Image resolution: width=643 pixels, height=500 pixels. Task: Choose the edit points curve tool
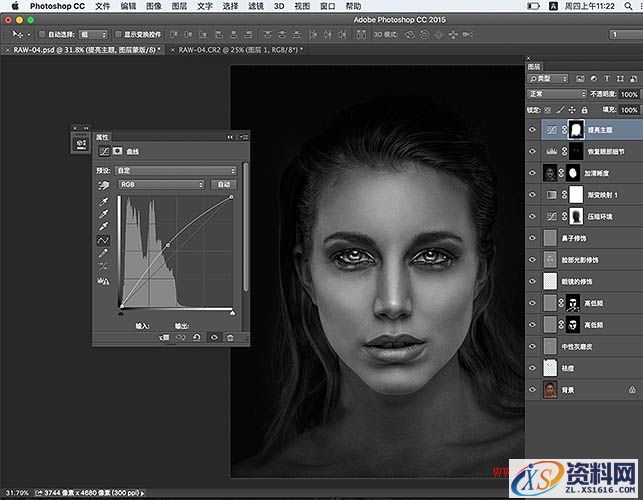103,241
